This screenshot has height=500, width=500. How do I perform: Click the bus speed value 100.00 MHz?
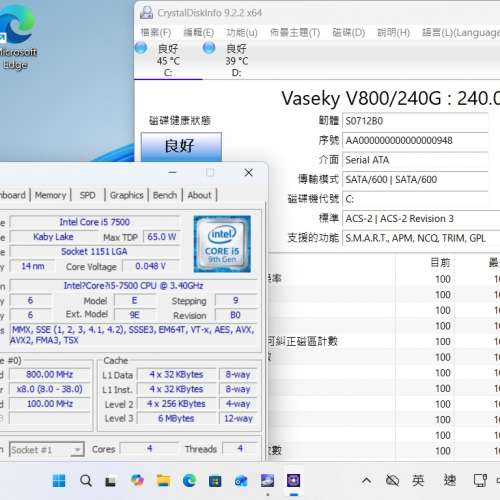50,404
